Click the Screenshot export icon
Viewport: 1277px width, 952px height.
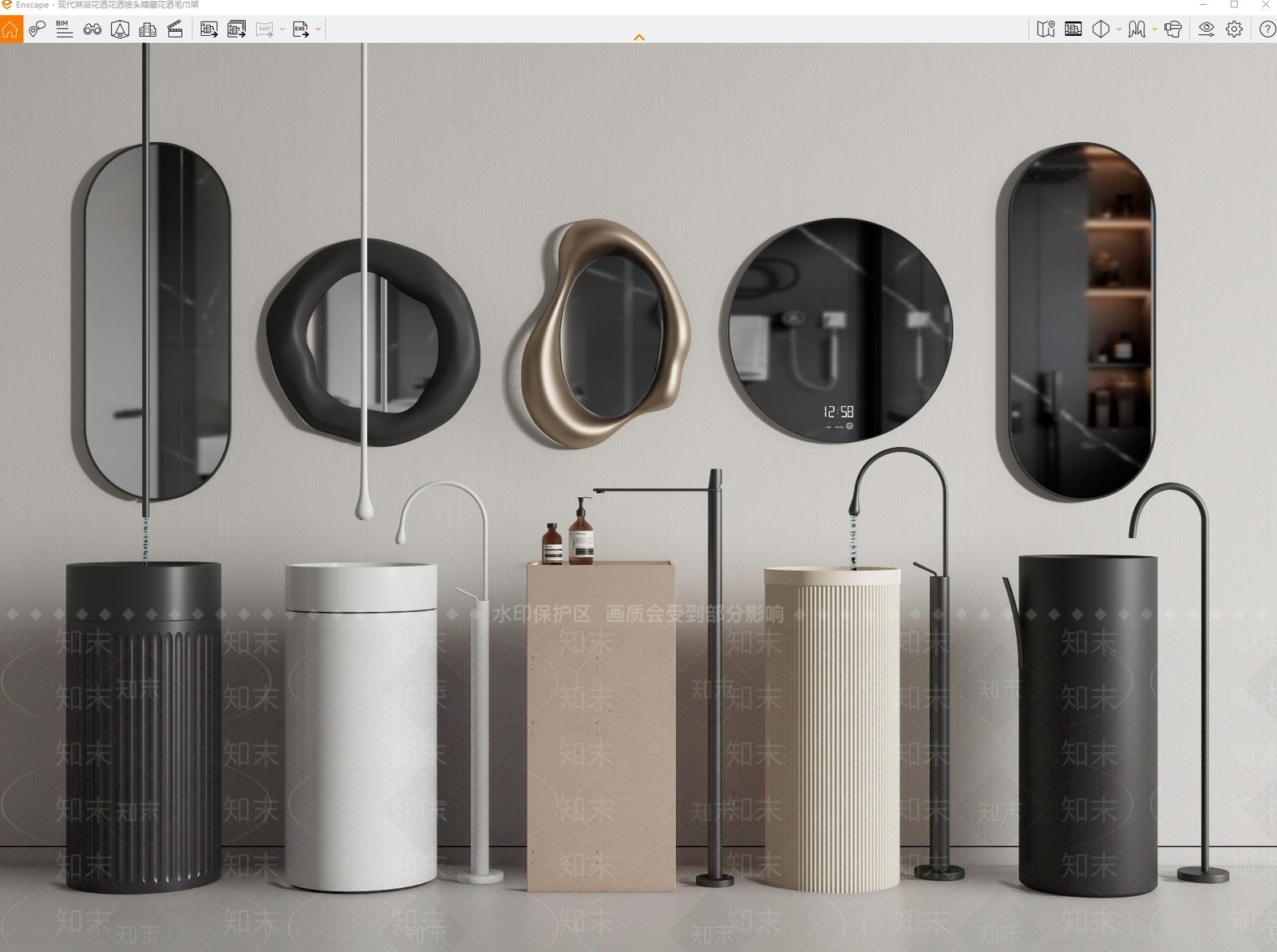click(x=209, y=30)
